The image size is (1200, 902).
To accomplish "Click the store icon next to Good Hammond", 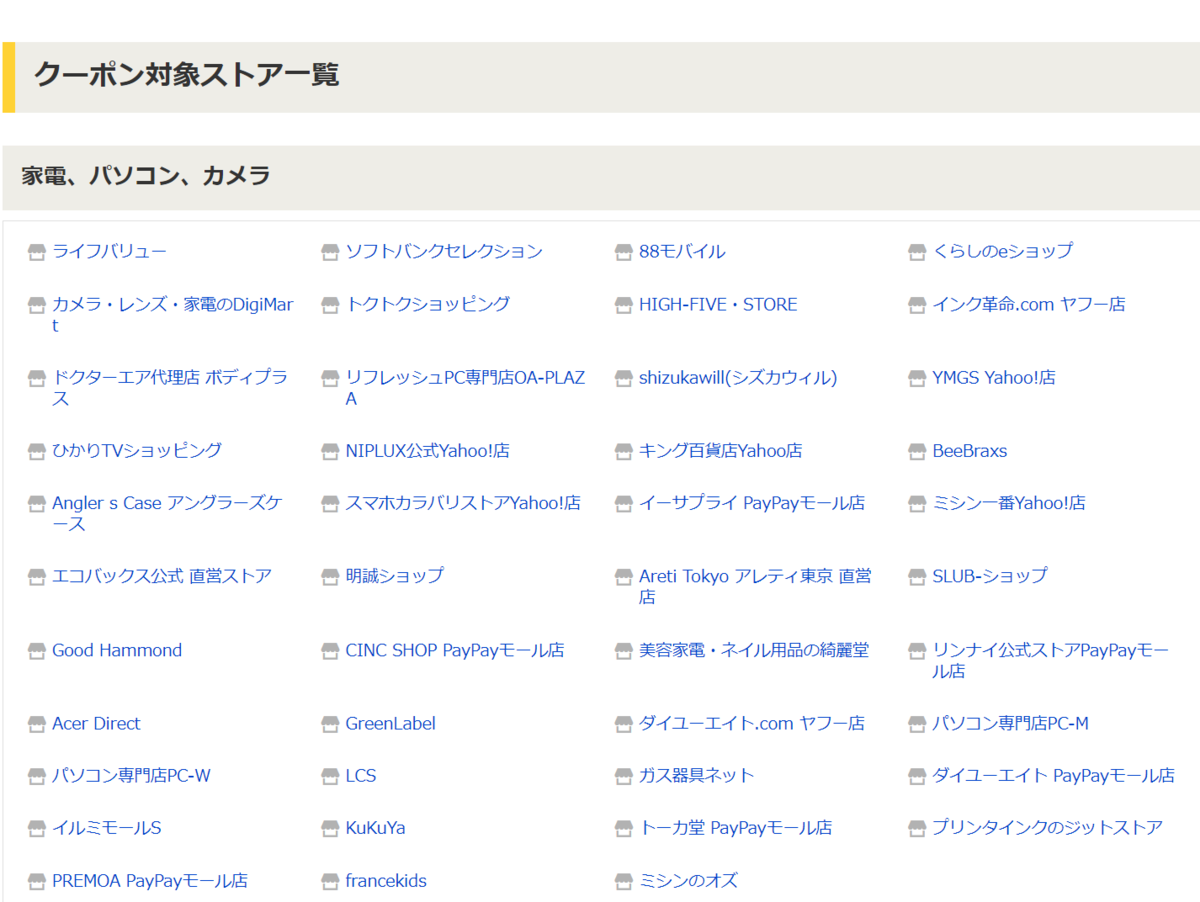I will tap(37, 651).
